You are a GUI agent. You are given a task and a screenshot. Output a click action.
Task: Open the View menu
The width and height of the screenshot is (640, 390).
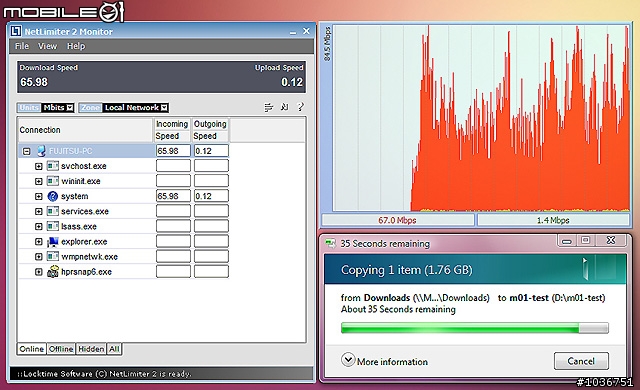[47, 46]
